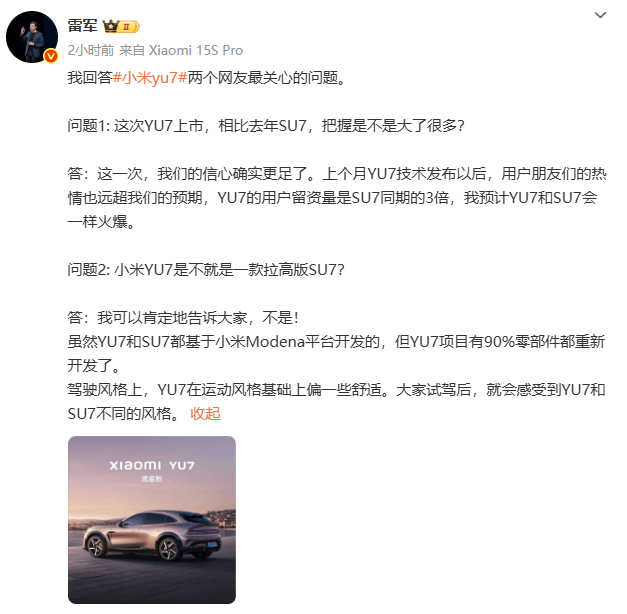Click the Modena平台 paragraph text

tap(336, 354)
